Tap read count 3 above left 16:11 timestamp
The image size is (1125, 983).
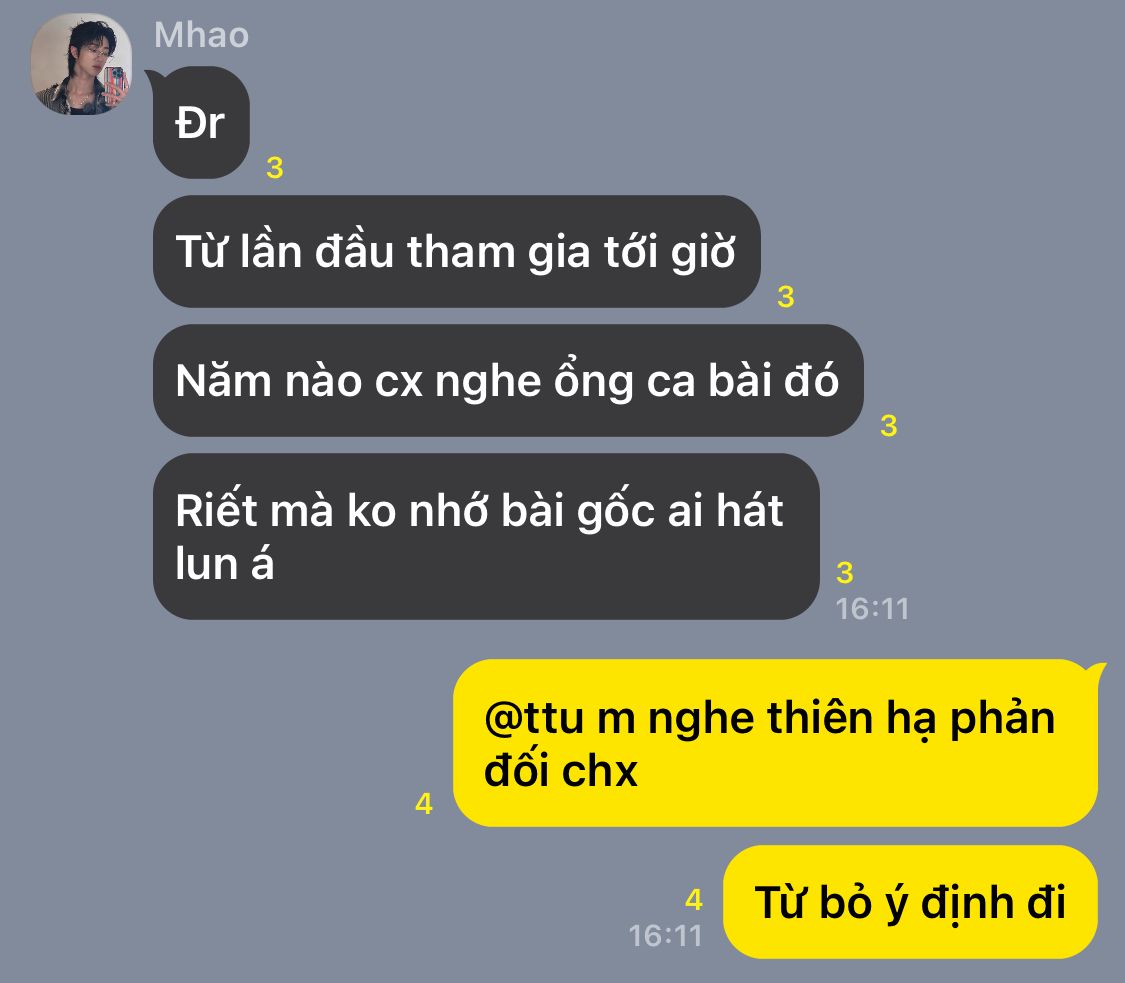pyautogui.click(x=845, y=573)
